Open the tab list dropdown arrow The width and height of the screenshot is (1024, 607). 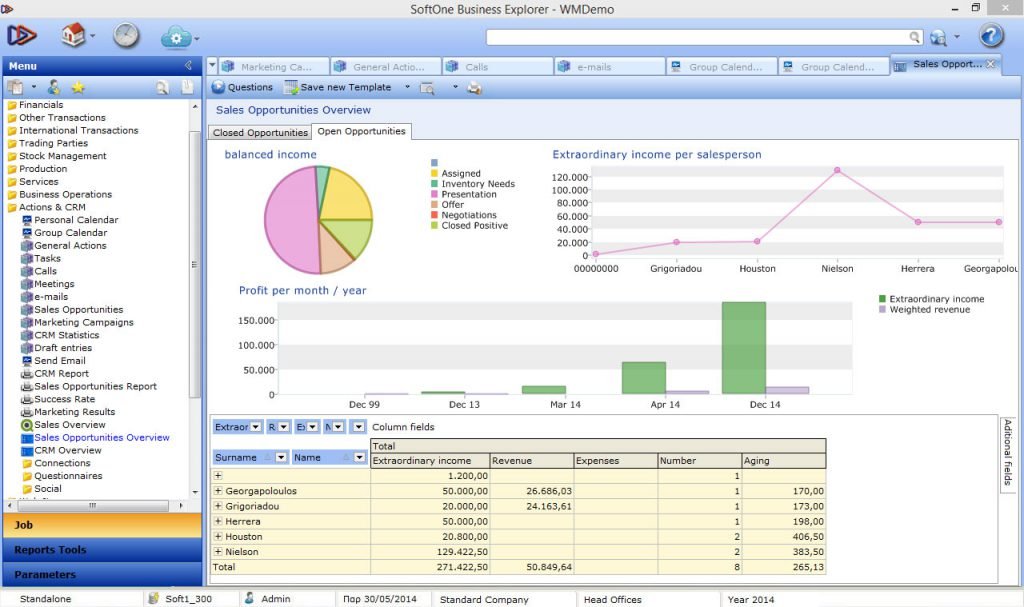(x=212, y=66)
